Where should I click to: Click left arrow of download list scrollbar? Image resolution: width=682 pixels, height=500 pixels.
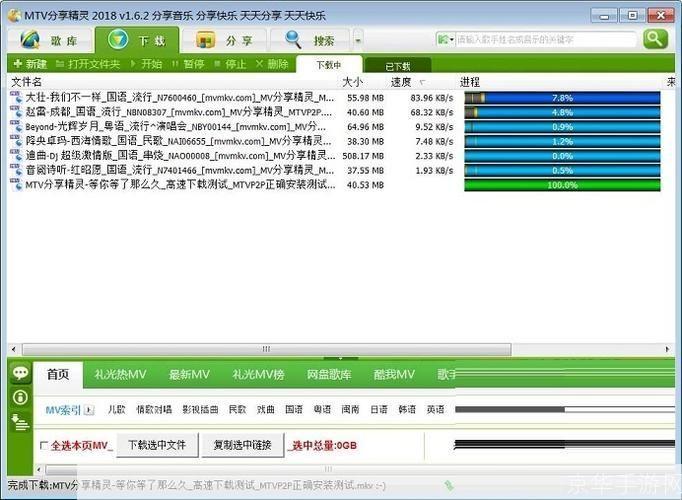point(13,349)
